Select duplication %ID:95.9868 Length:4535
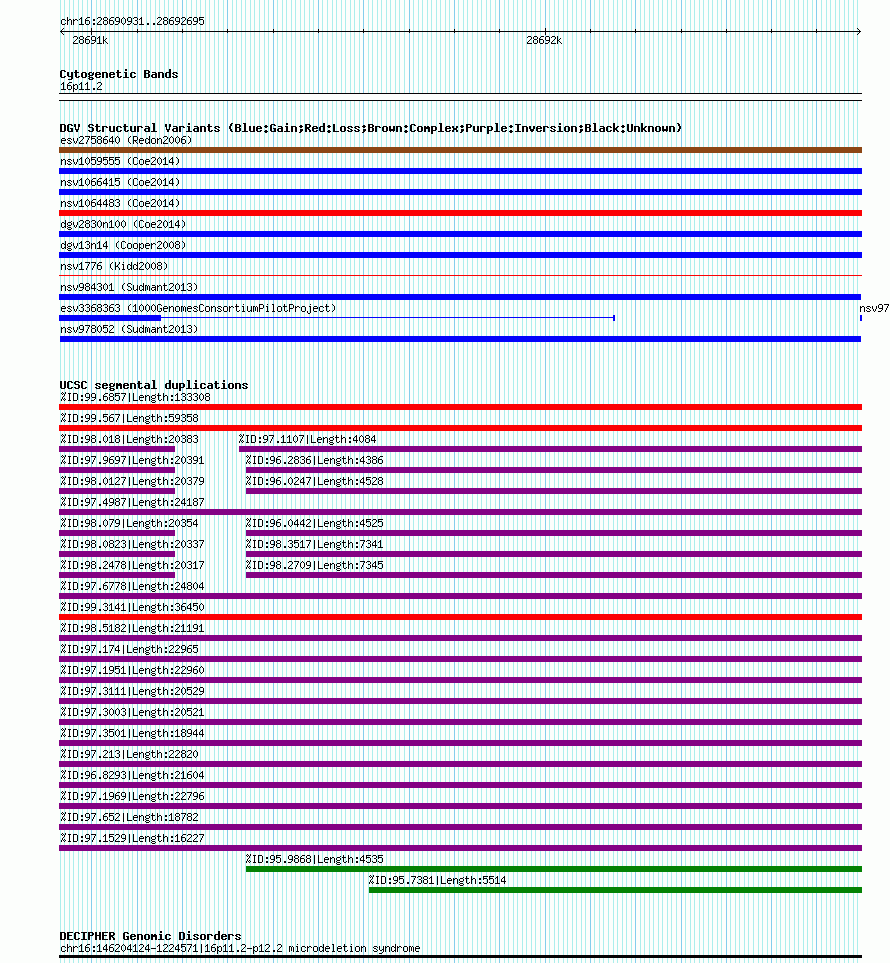Screen dimensions: 890x963 (x=314, y=859)
